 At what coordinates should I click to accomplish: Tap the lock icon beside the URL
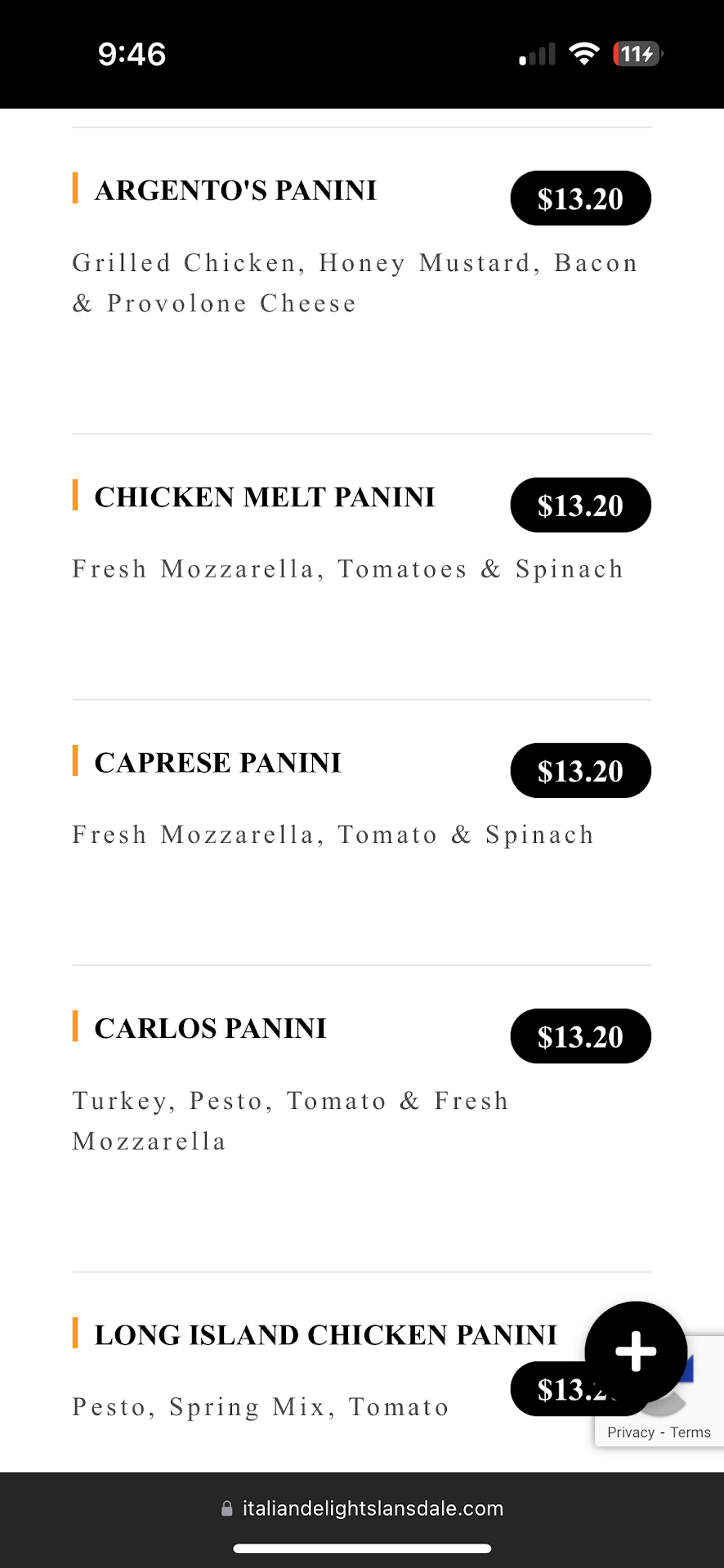click(x=227, y=1509)
